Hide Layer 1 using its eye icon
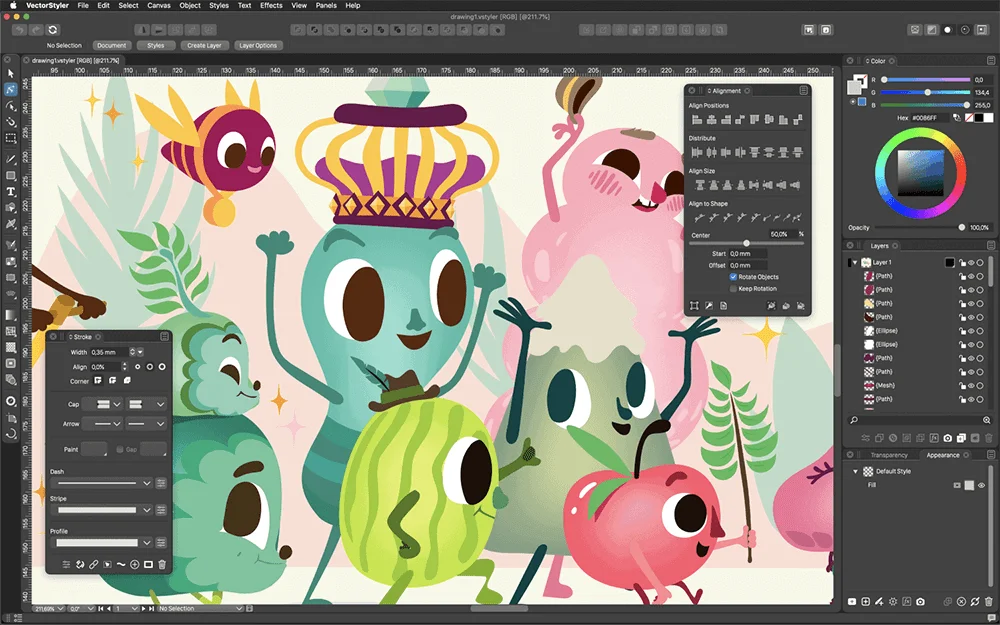The width and height of the screenshot is (1000, 625). pos(970,263)
